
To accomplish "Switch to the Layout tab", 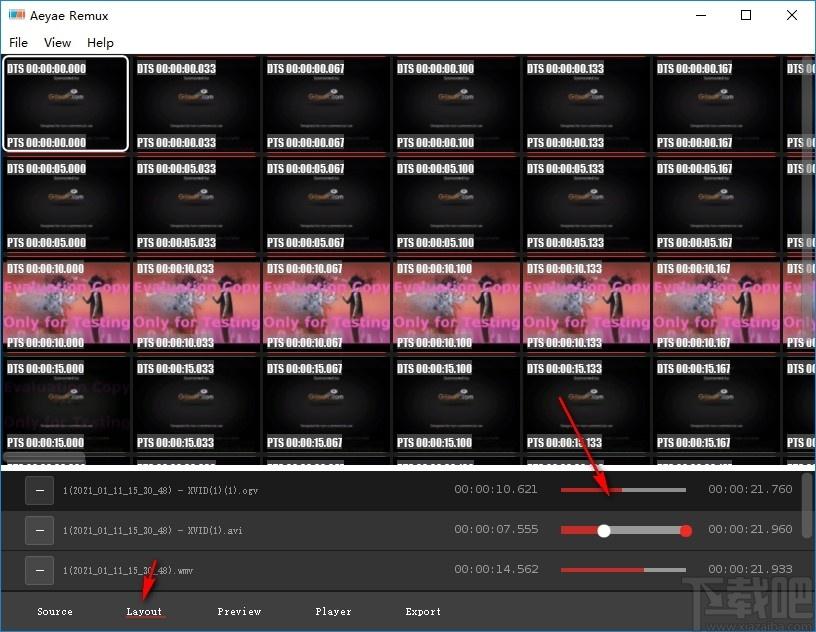I will [x=144, y=612].
